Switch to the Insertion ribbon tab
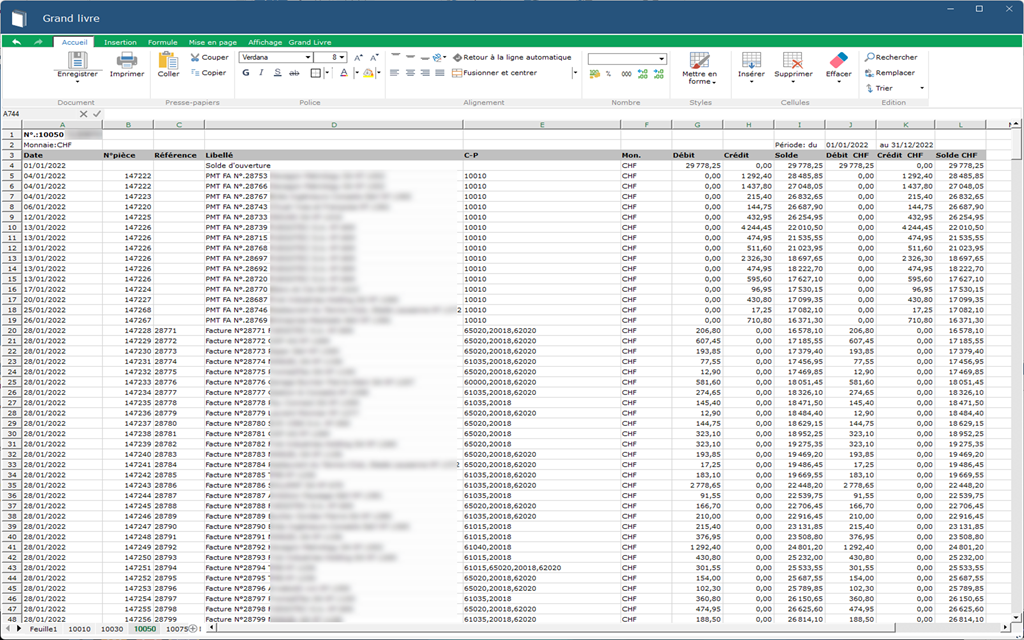 click(x=120, y=42)
